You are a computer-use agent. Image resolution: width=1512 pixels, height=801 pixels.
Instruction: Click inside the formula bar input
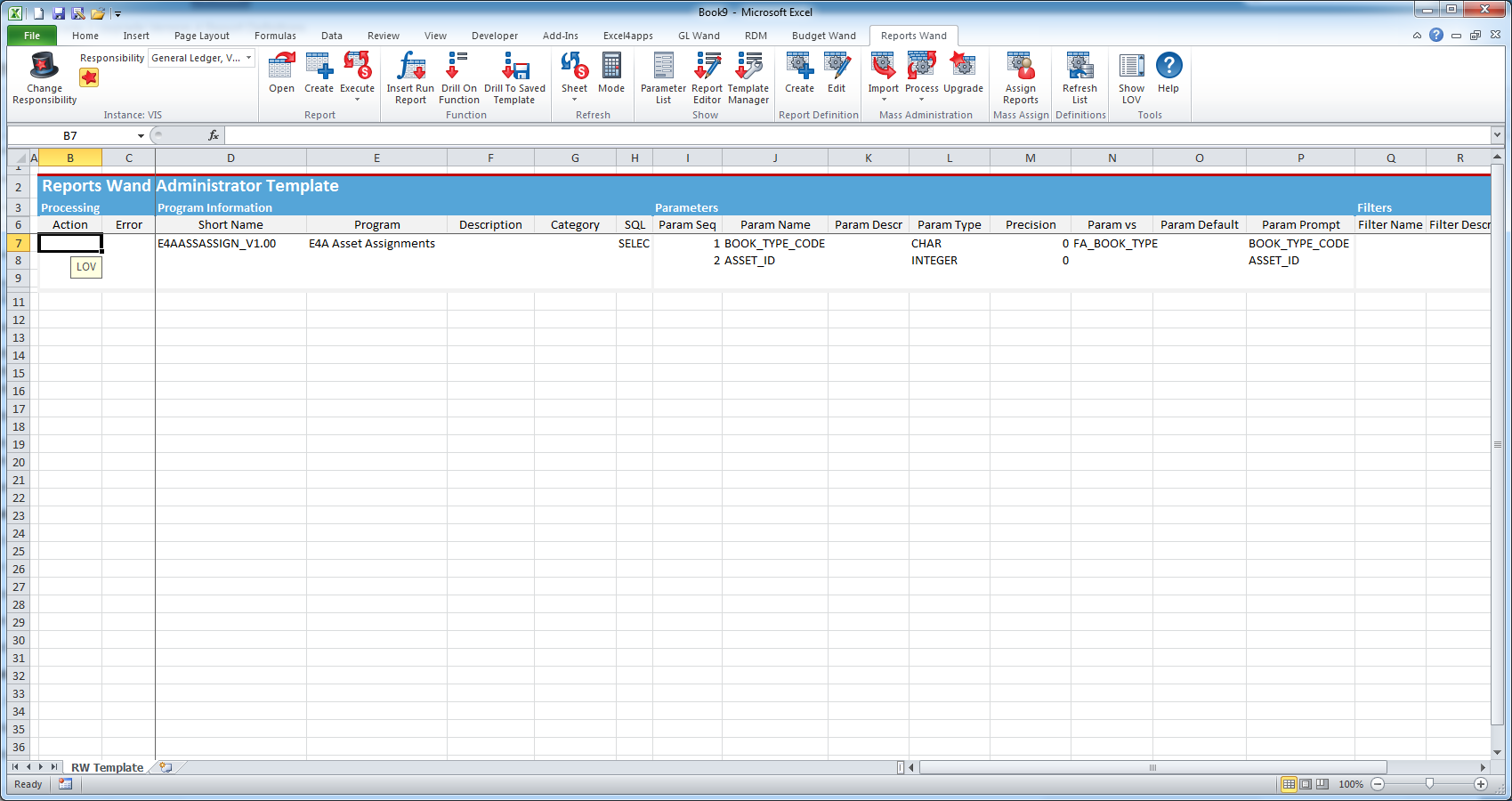857,135
